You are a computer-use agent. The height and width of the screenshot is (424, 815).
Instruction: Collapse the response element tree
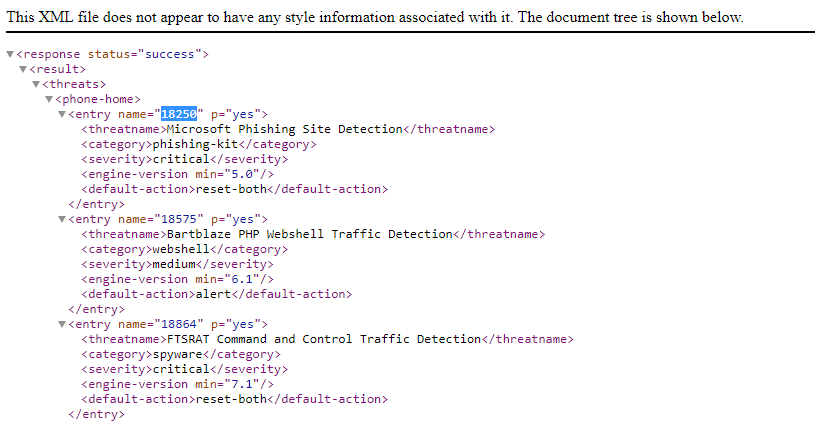click(x=10, y=54)
